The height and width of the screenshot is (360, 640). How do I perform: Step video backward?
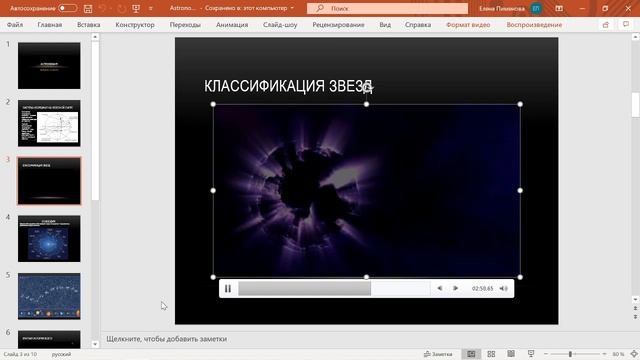(x=440, y=288)
